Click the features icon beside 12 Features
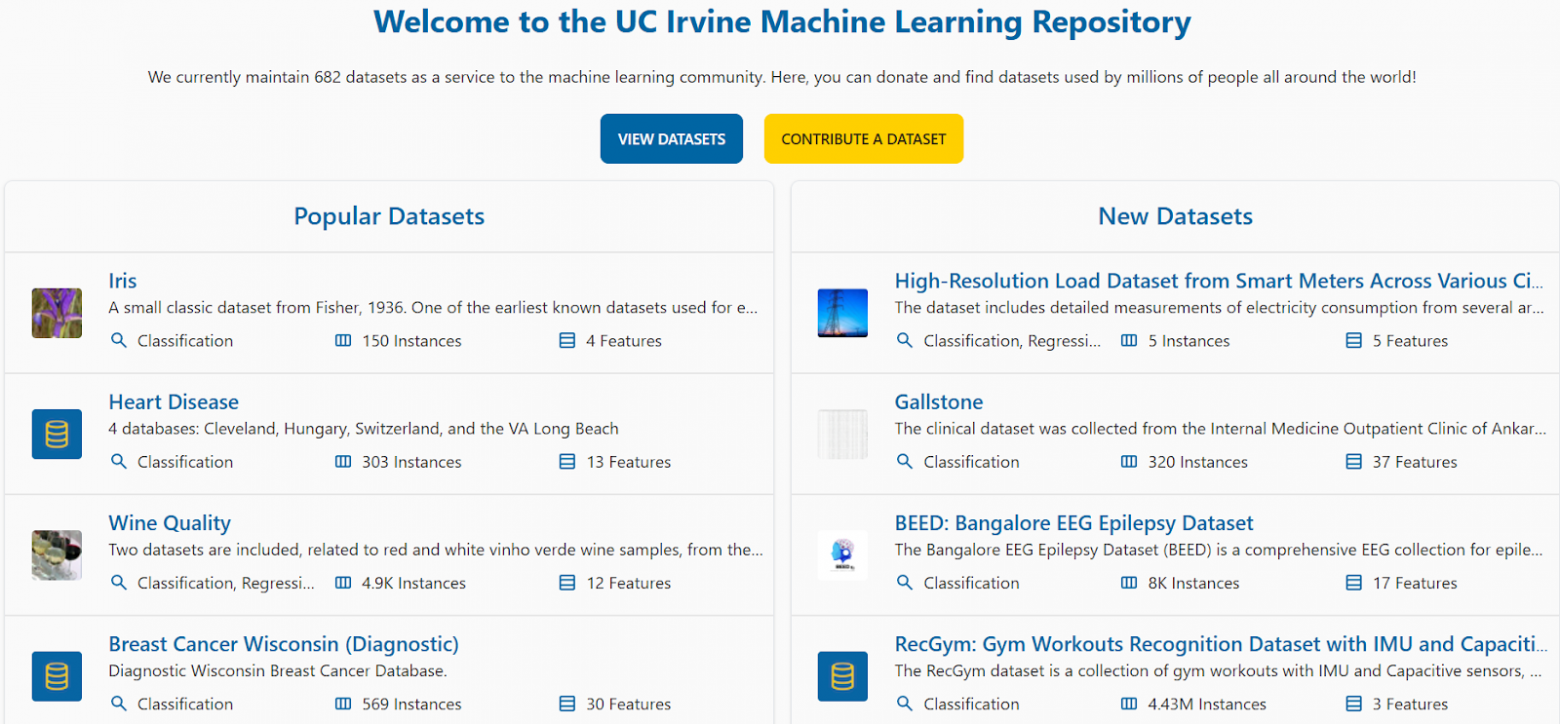This screenshot has width=1560, height=724. tap(567, 583)
